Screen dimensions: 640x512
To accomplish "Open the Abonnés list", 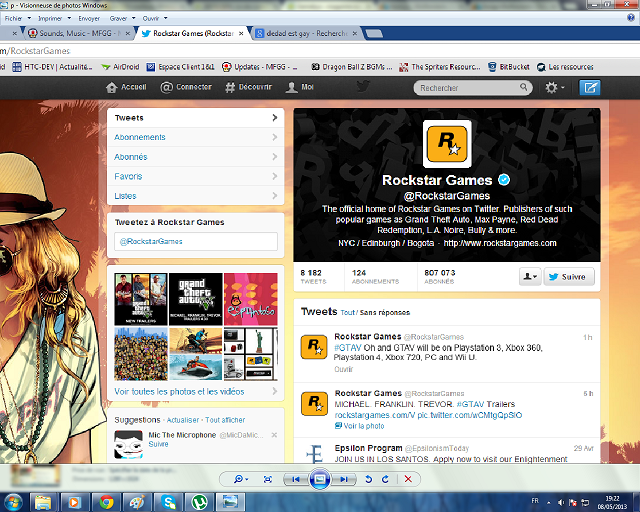I will tap(196, 157).
